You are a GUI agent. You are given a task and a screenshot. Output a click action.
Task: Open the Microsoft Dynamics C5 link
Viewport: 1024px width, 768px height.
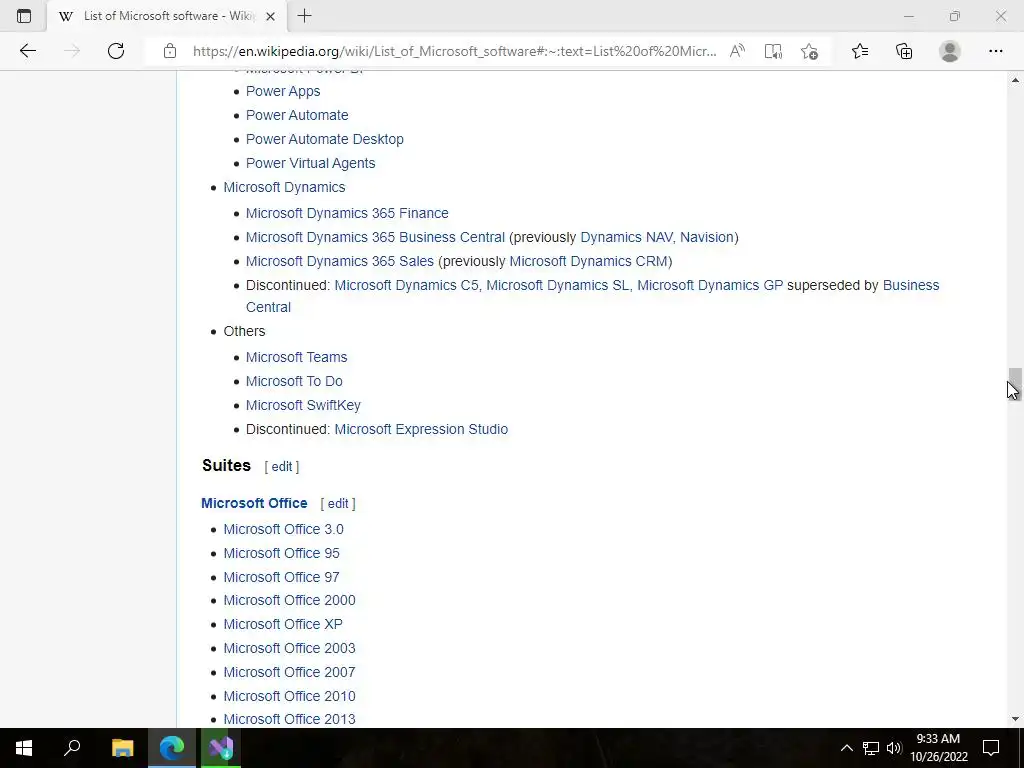(406, 285)
